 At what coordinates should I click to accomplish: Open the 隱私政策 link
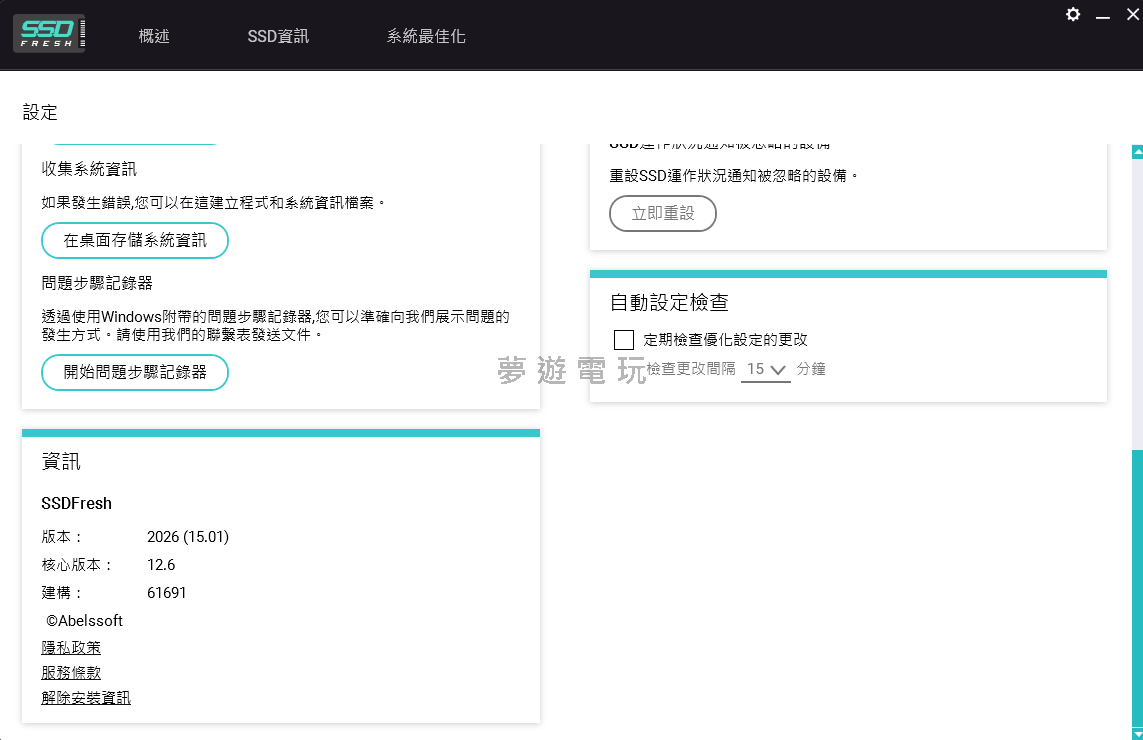[x=71, y=648]
